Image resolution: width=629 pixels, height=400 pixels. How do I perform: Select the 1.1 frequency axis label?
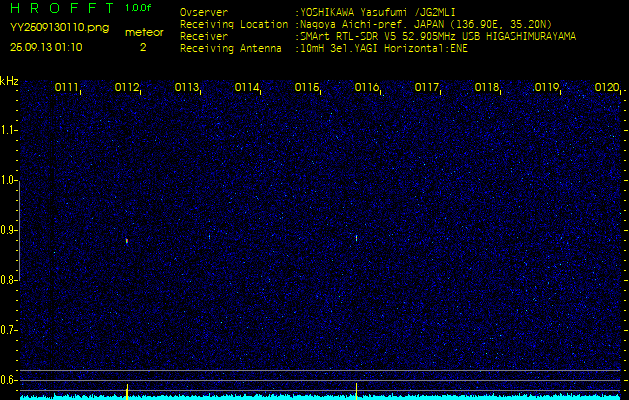click(9, 130)
